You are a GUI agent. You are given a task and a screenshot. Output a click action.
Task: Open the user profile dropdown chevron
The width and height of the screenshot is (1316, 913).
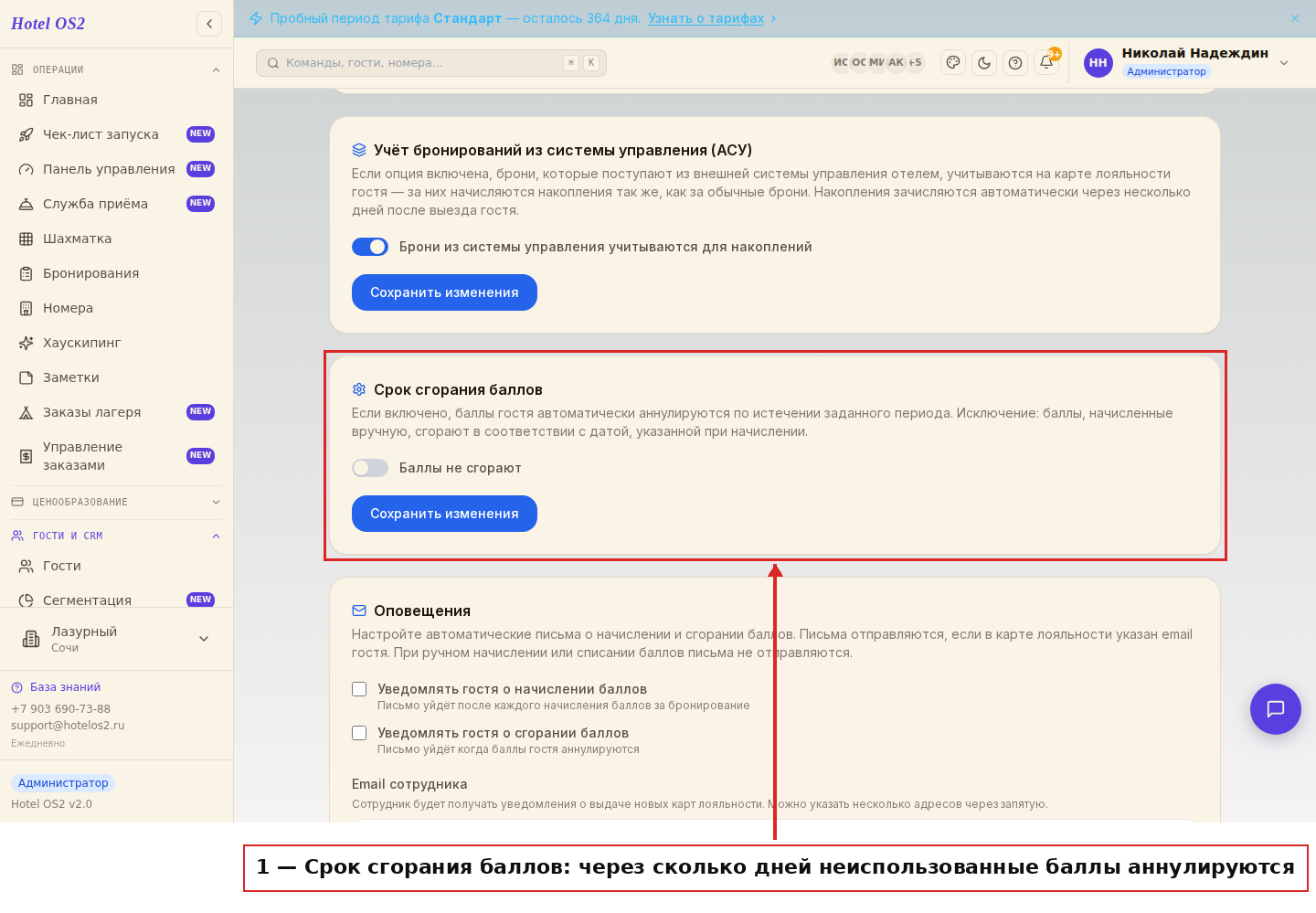(1284, 63)
